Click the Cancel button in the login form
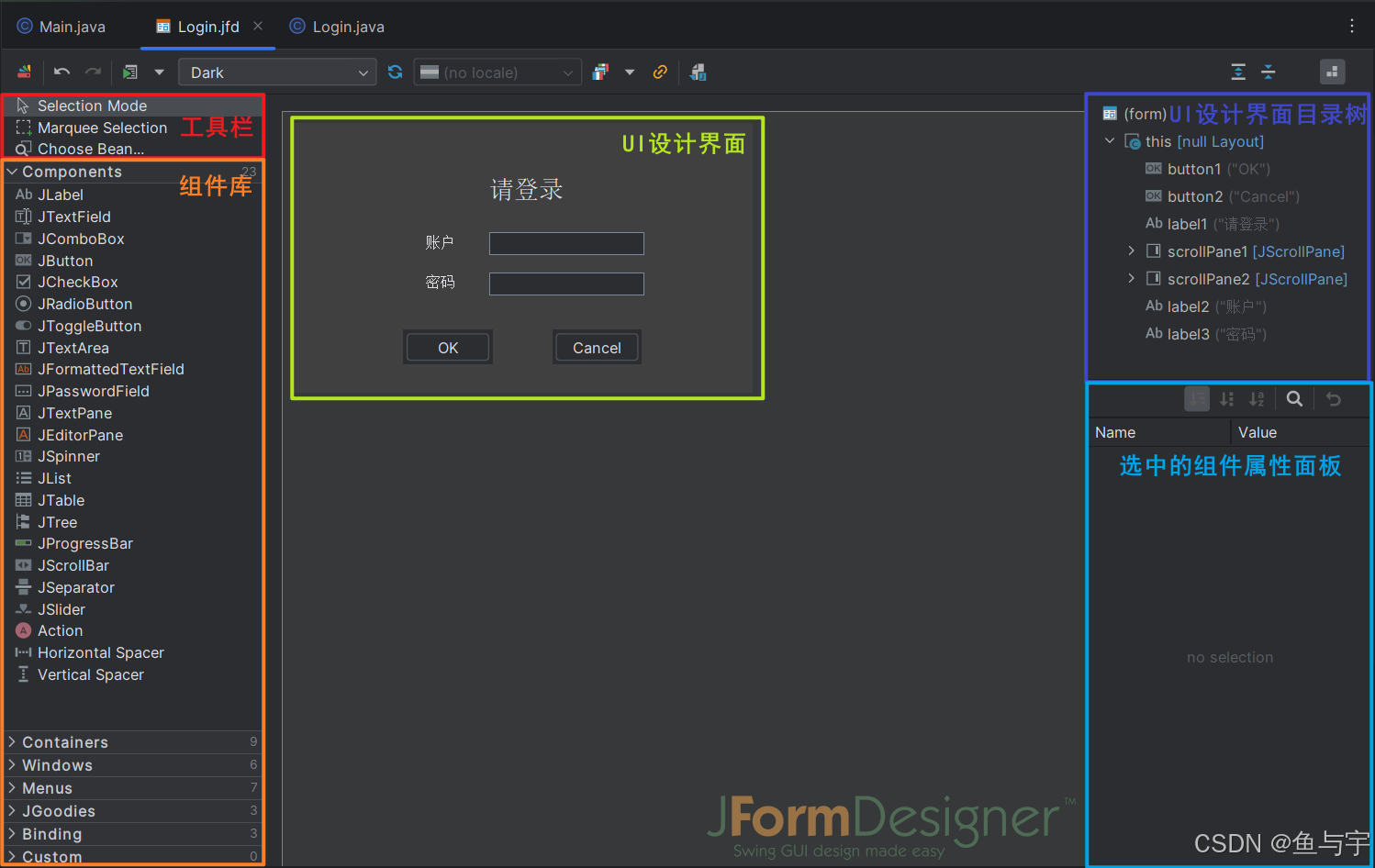This screenshot has height=868, width=1375. [x=596, y=347]
